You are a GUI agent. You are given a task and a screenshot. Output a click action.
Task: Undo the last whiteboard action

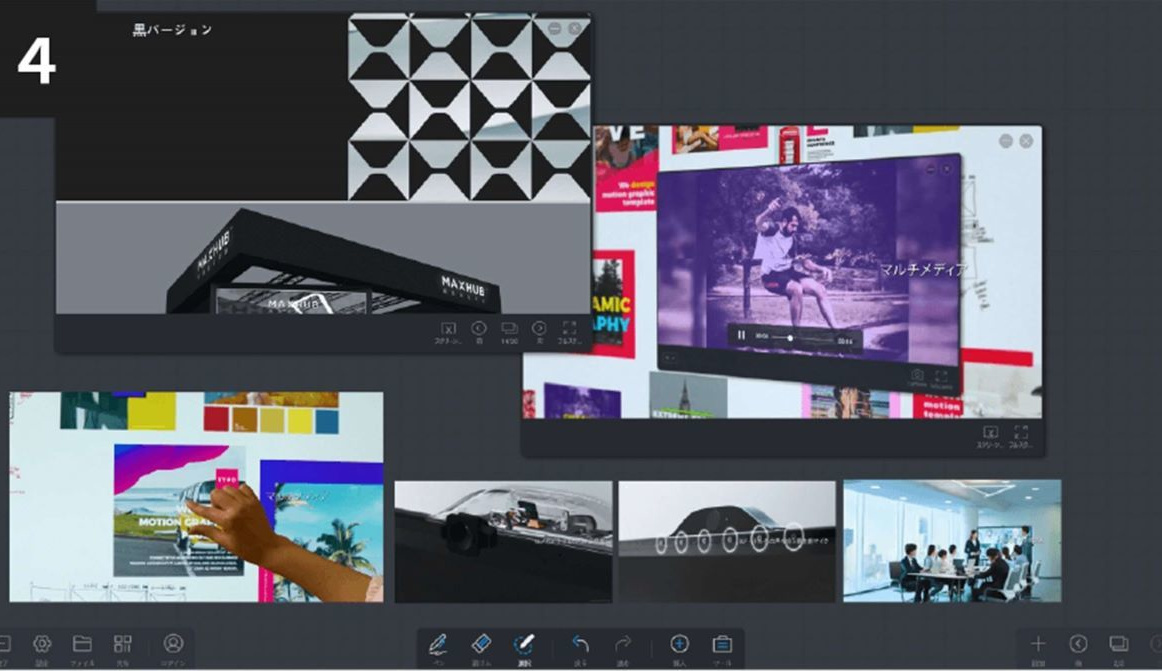tap(580, 644)
